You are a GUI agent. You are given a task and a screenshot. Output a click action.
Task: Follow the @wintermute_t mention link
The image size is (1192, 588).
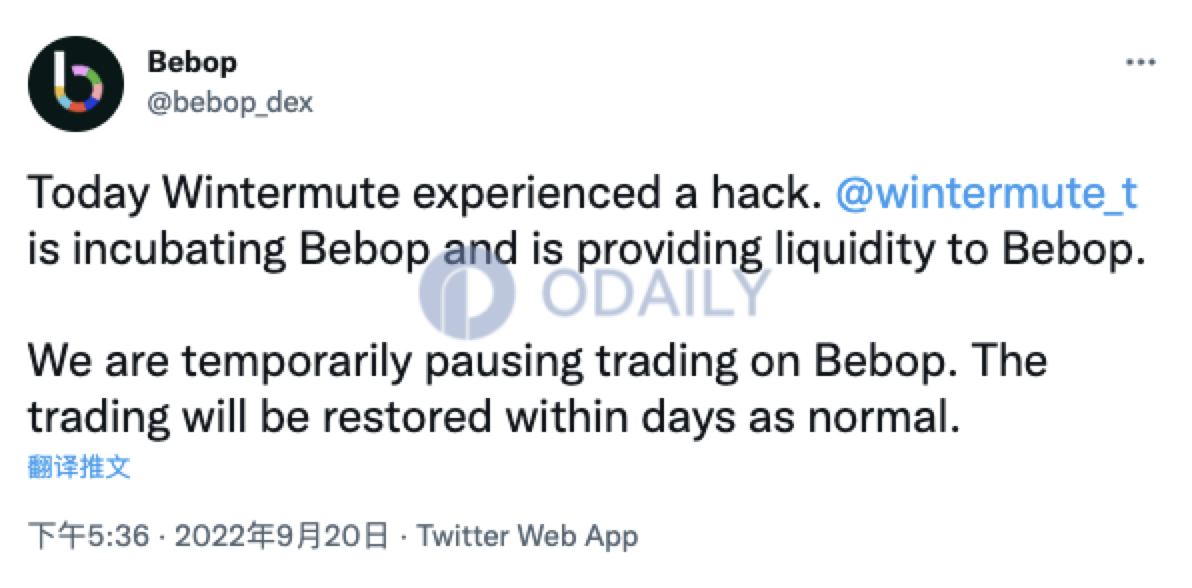(986, 195)
